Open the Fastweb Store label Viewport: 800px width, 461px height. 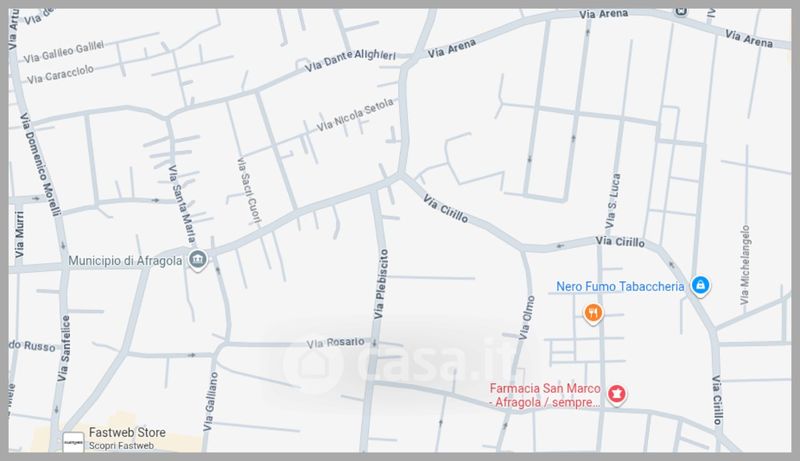pyautogui.click(x=127, y=432)
